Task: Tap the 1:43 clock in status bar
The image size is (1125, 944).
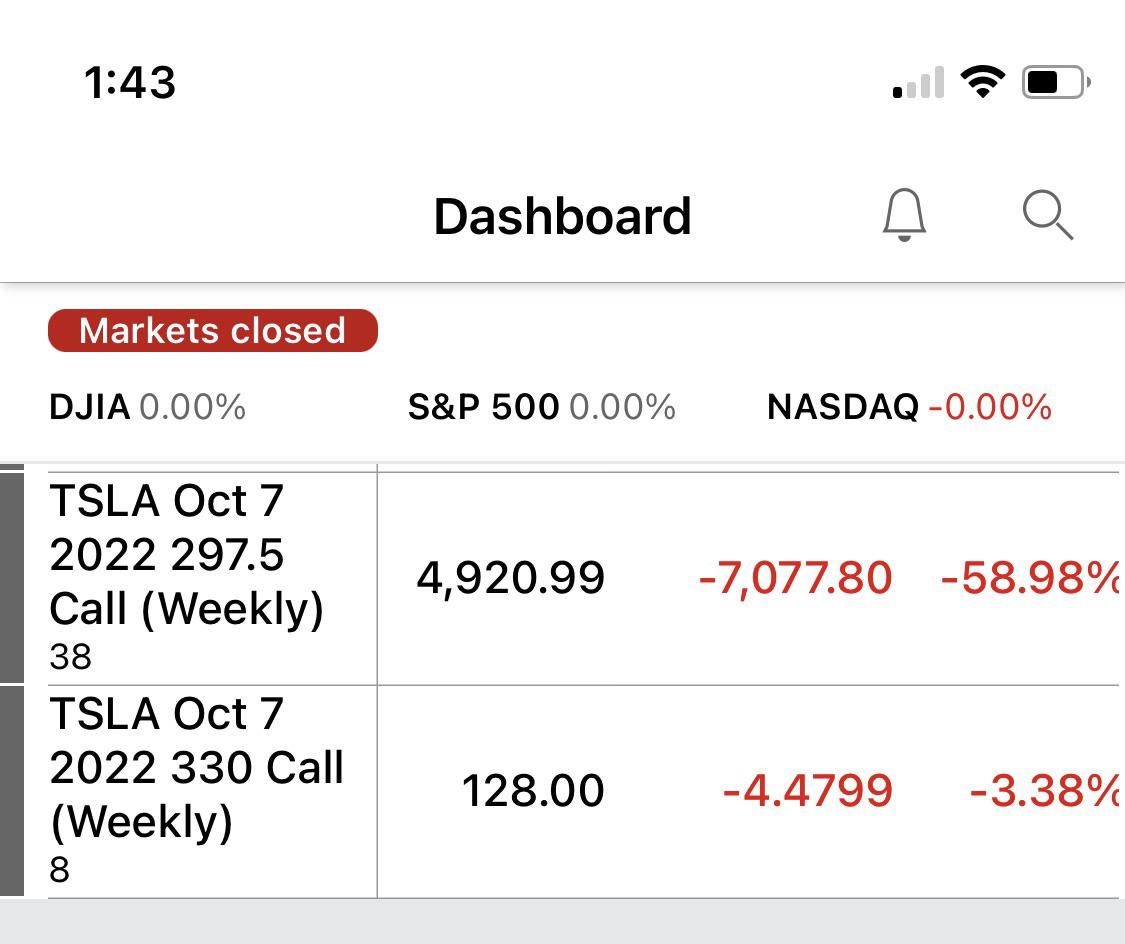Action: pos(131,82)
